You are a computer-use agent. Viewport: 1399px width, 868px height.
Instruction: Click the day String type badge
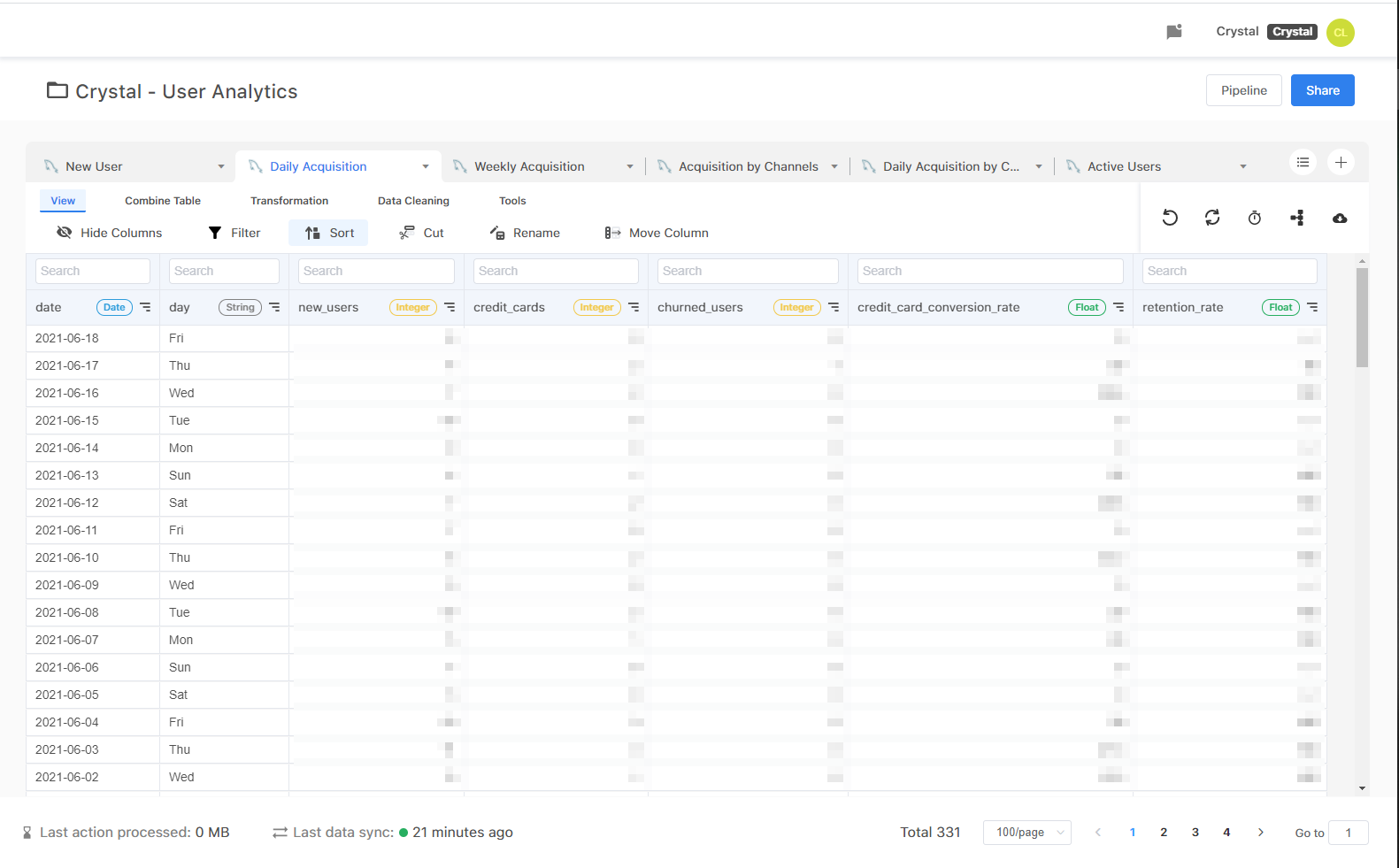click(x=240, y=307)
